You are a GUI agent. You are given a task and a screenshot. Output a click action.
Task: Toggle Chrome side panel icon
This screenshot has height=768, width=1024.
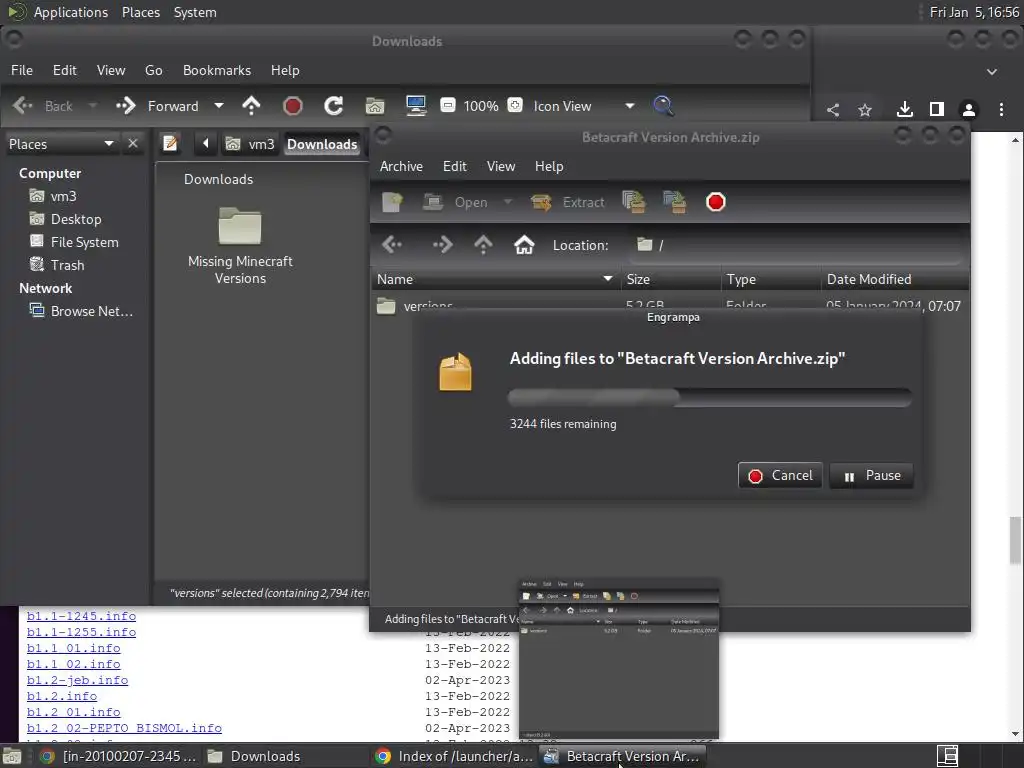click(x=936, y=109)
